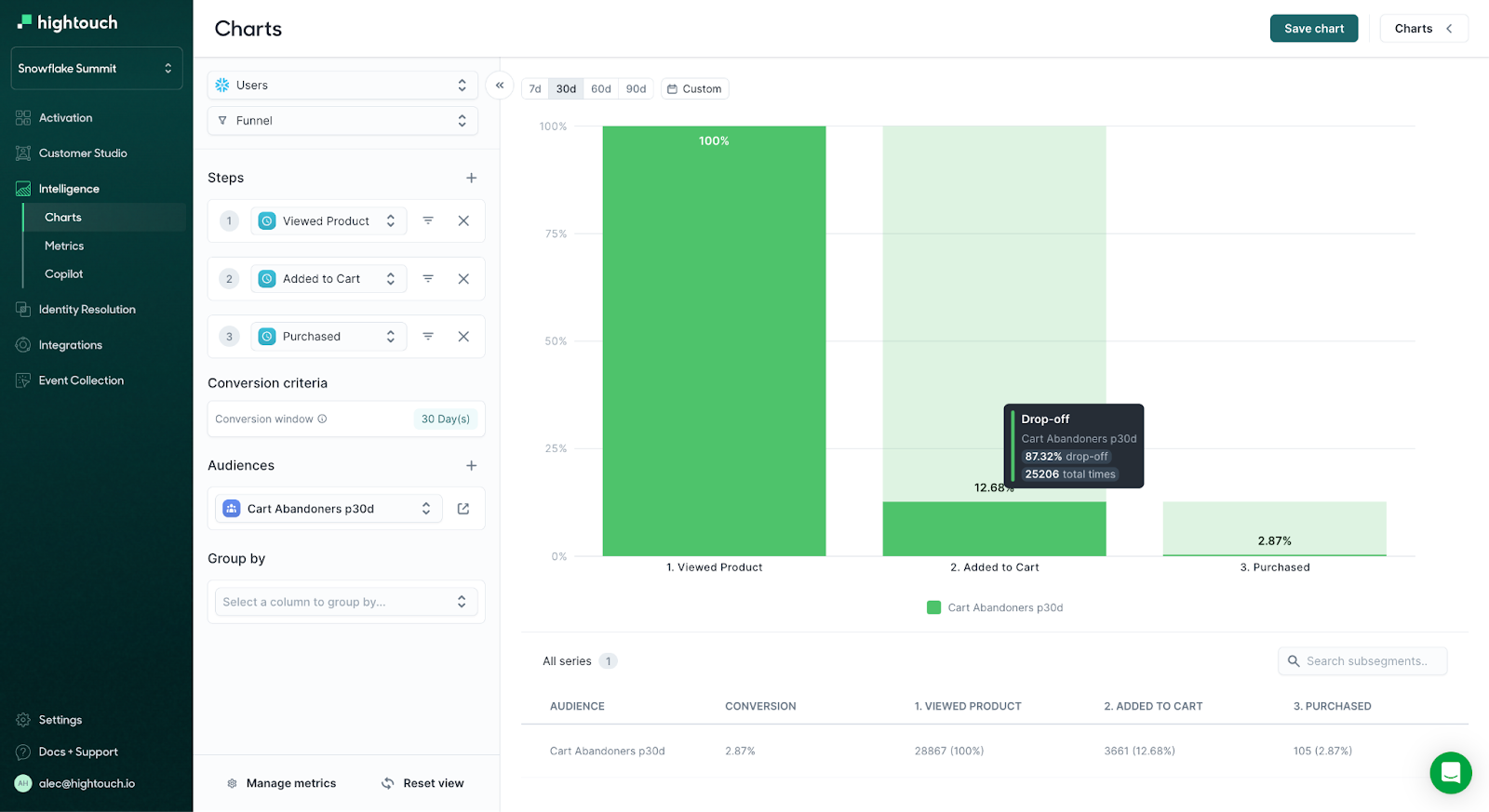Open the Group by column selector
This screenshot has width=1489, height=812.
[x=345, y=602]
